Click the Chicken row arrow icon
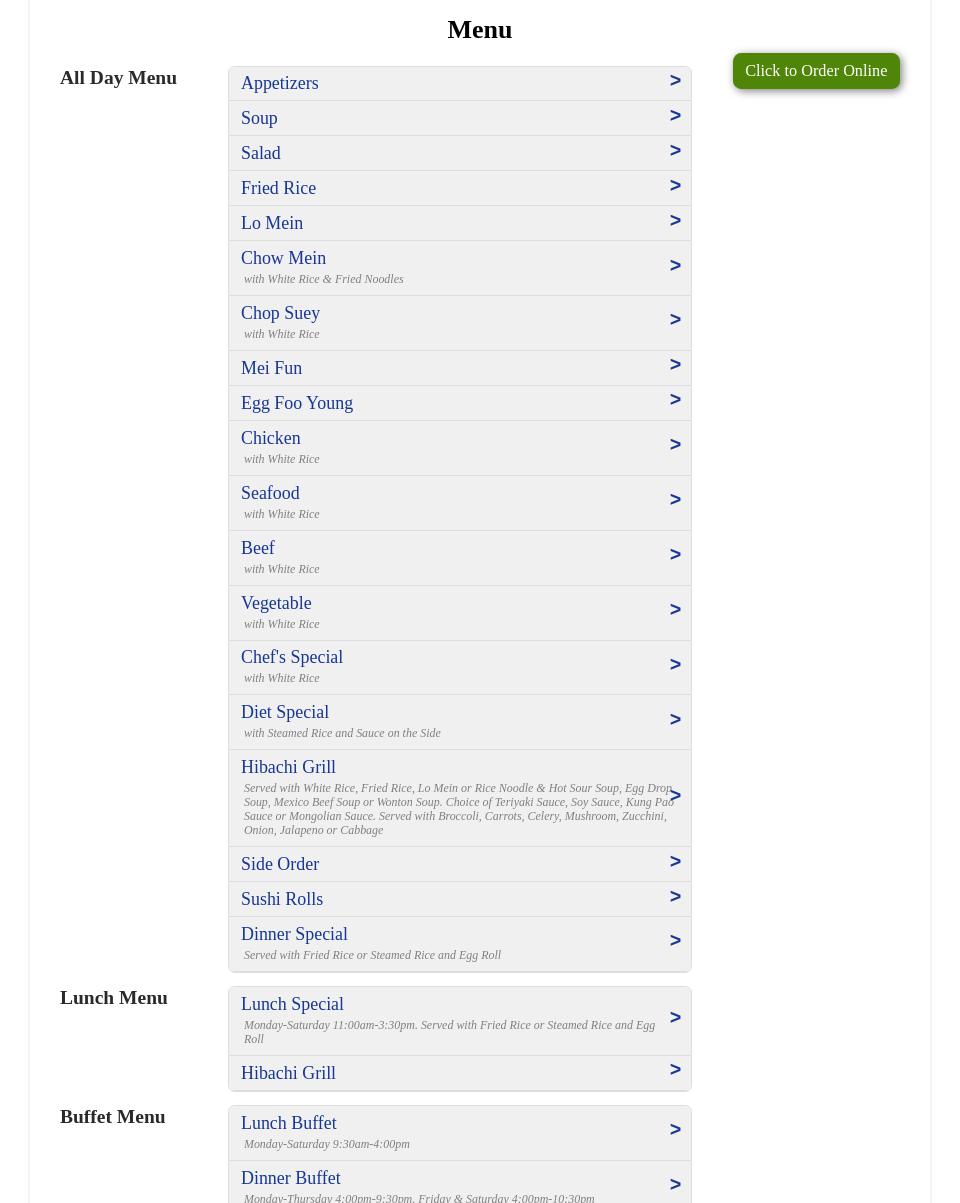Screen dimensions: 960x1203 [675, 445]
